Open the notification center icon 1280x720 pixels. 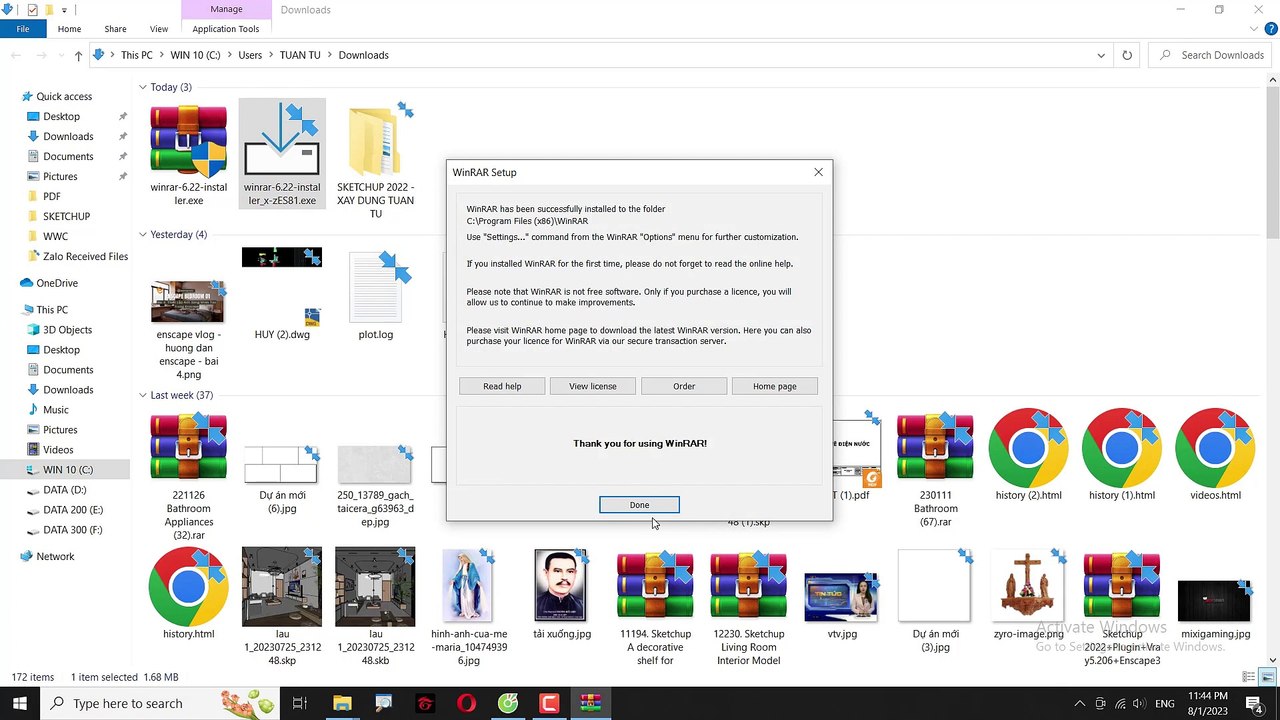tap(1257, 704)
